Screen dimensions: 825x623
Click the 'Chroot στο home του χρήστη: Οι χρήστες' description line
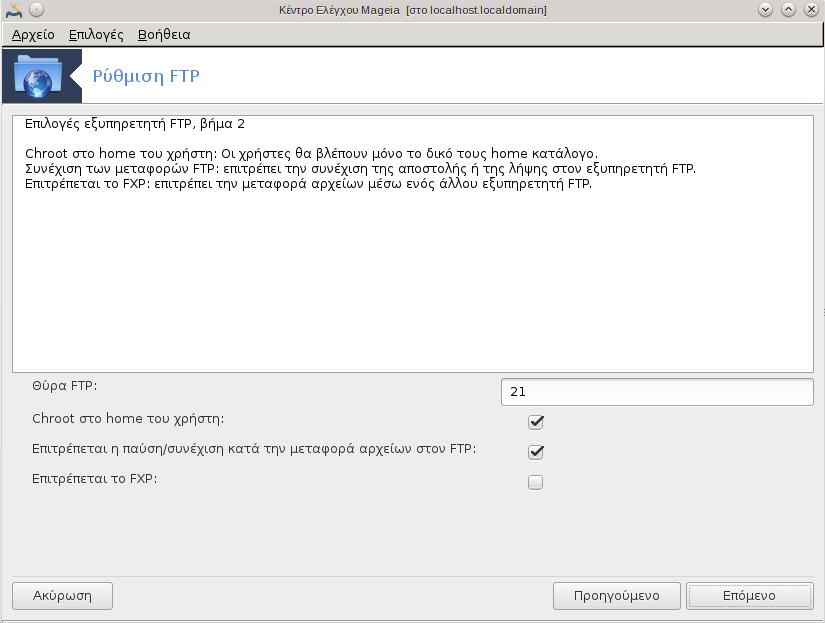pos(311,154)
